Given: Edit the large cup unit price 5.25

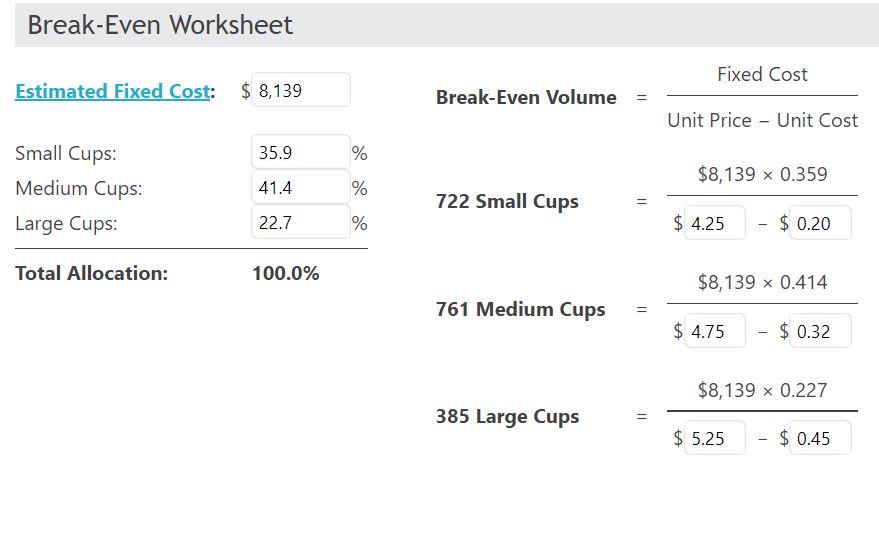Looking at the screenshot, I should pos(715,438).
